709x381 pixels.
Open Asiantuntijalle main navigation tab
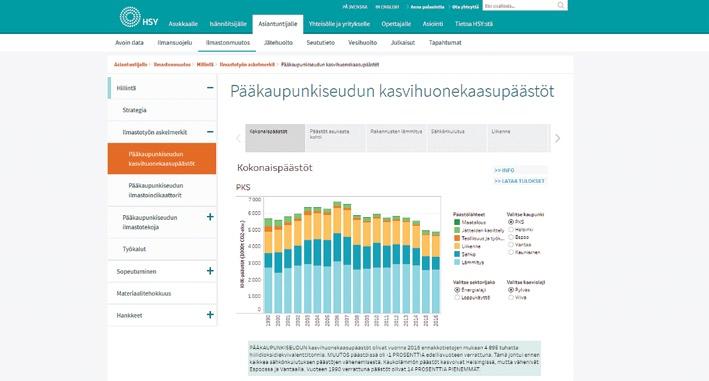(x=278, y=24)
